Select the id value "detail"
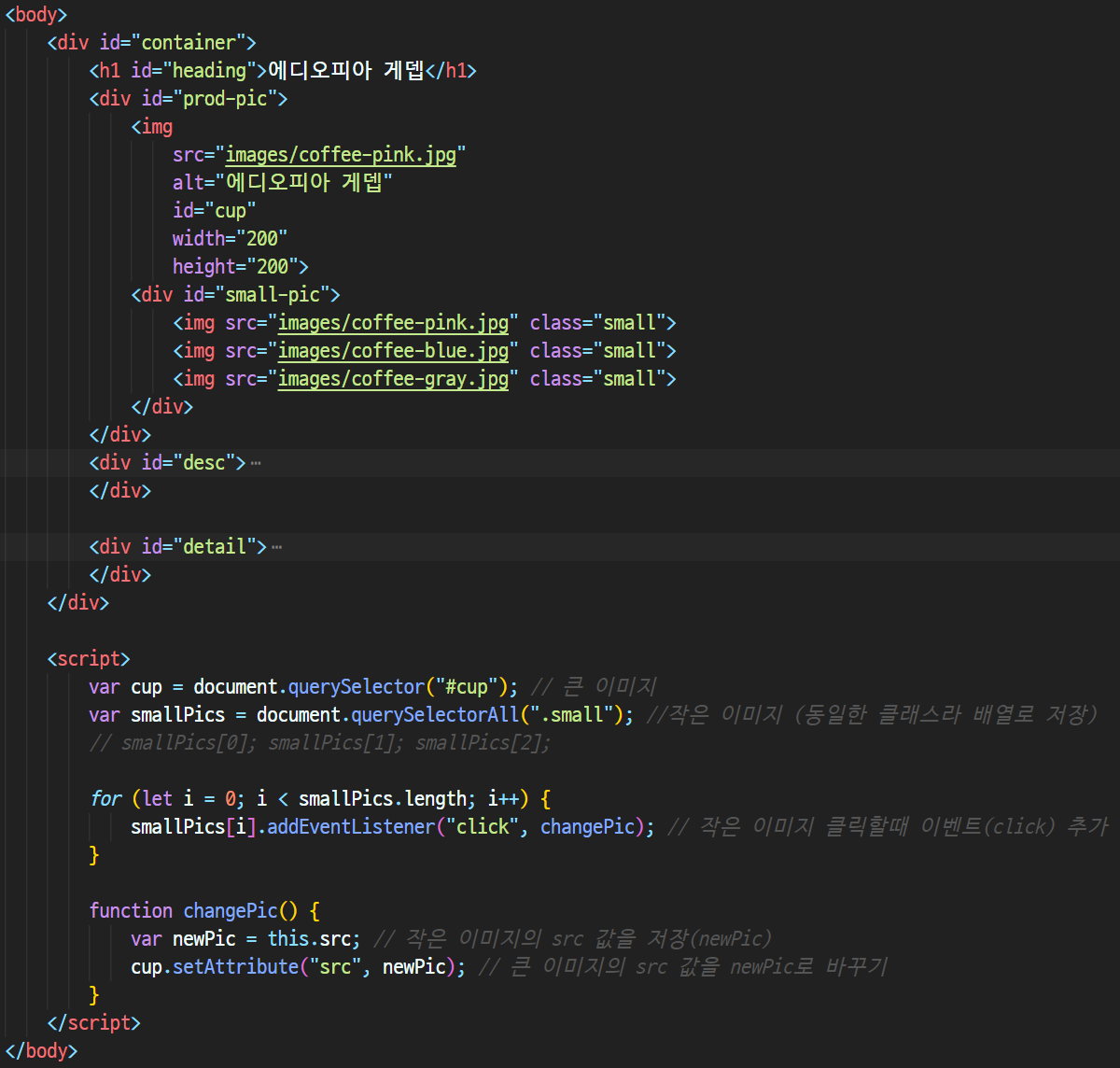The width and height of the screenshot is (1120, 1068). 215,547
